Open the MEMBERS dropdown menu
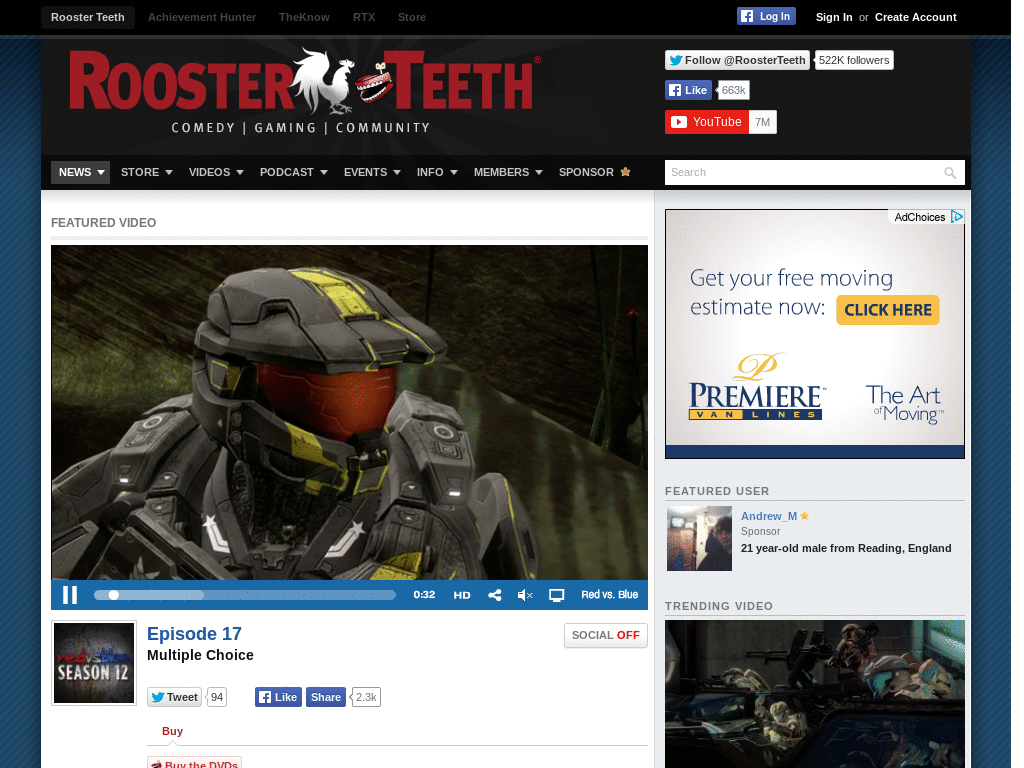The width and height of the screenshot is (1024, 768). coord(508,172)
